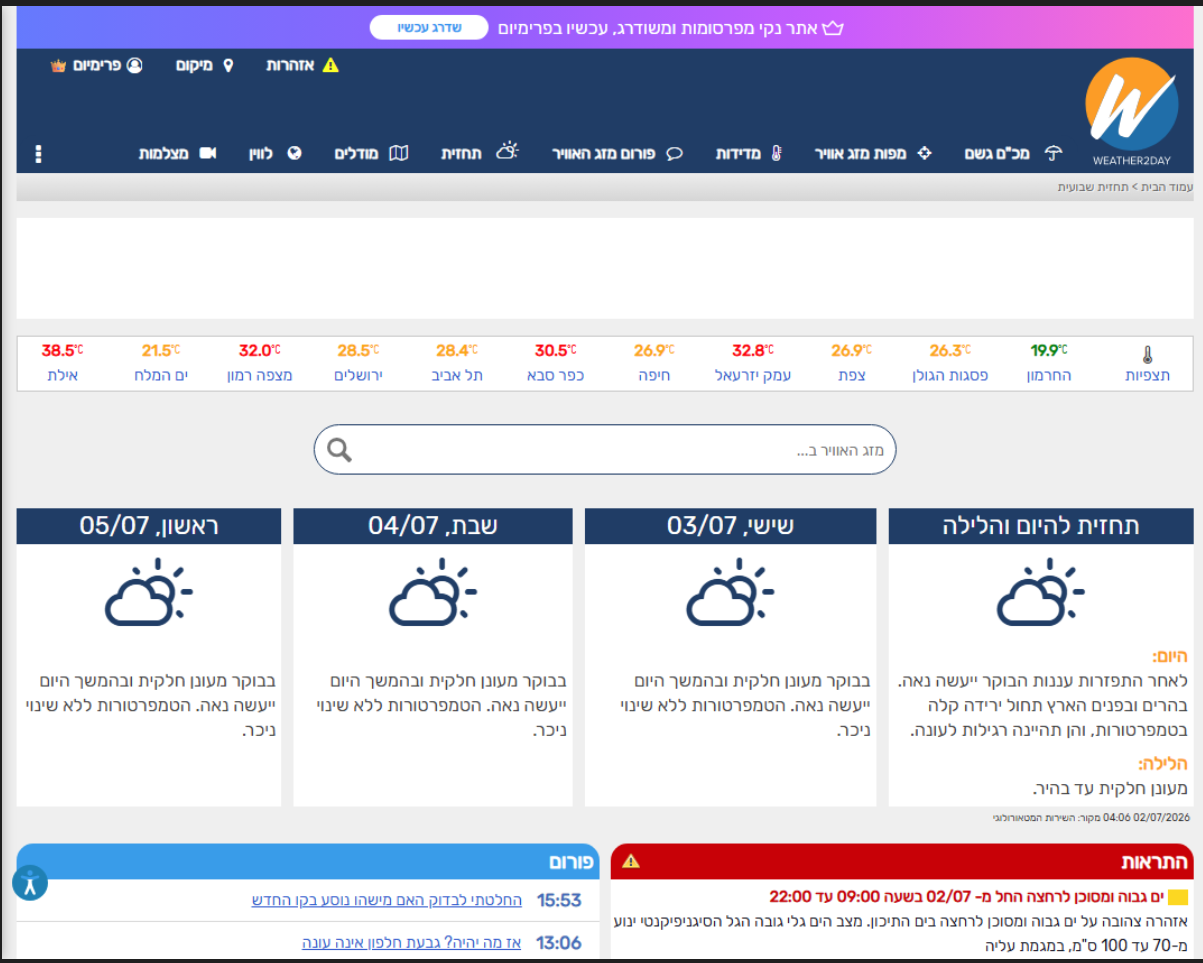Select the החרמון 19.9° station
This screenshot has height=963, width=1203.
pyautogui.click(x=1048, y=363)
